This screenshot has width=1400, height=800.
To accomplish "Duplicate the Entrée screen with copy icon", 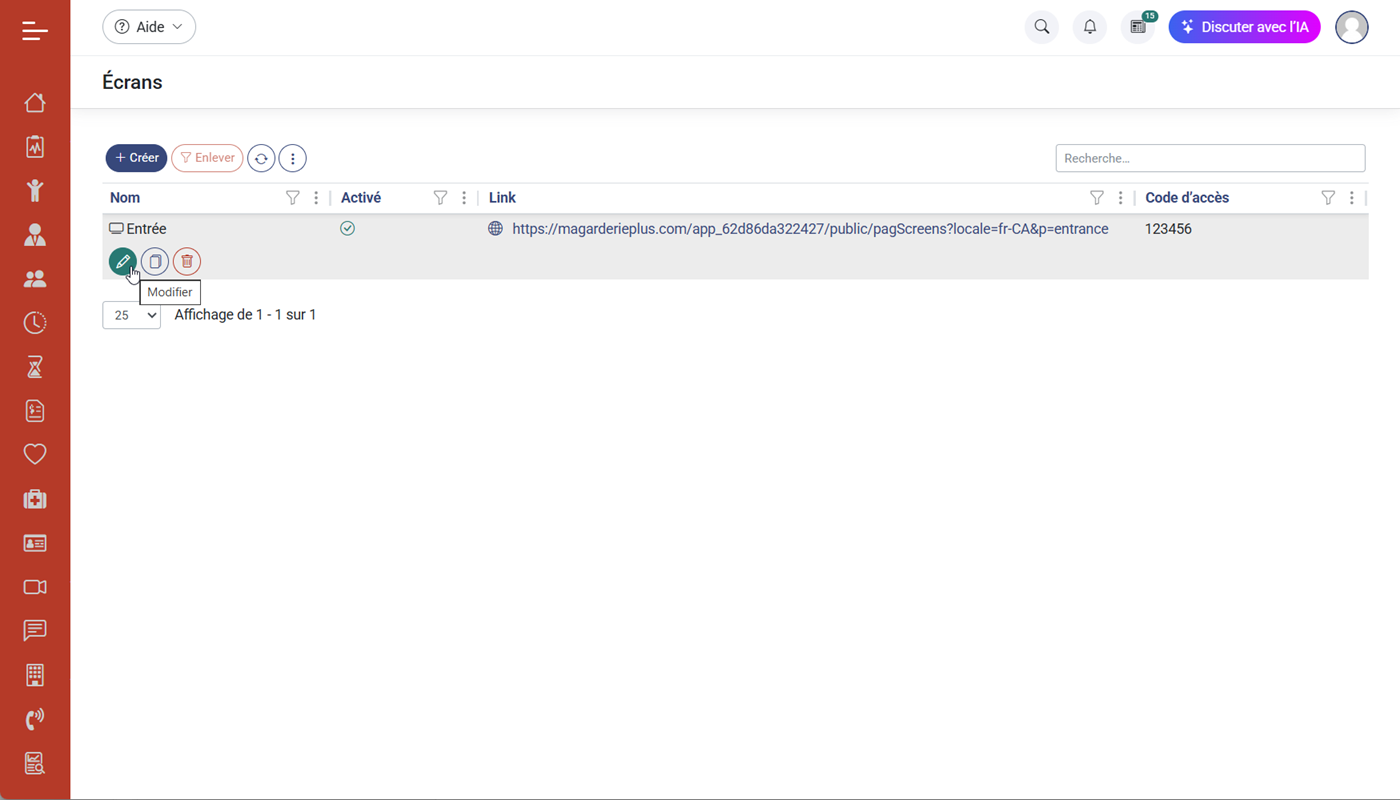I will click(155, 262).
